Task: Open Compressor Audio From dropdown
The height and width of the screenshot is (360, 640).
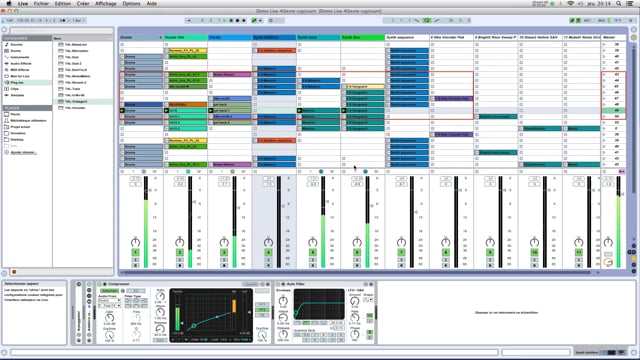Action: [x=109, y=300]
